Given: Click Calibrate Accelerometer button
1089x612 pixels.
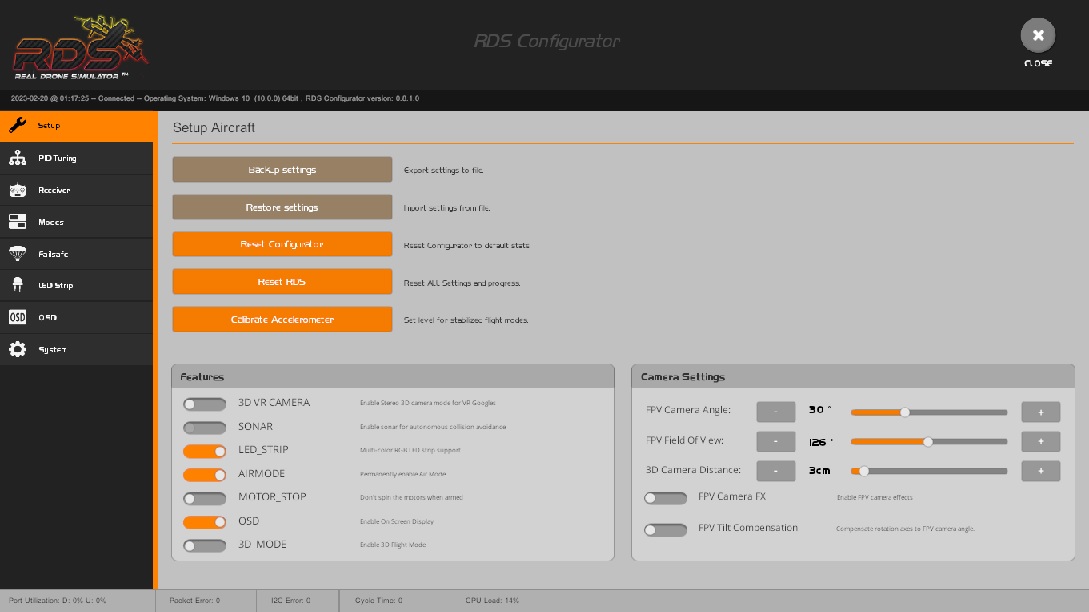Looking at the screenshot, I should click(x=282, y=320).
